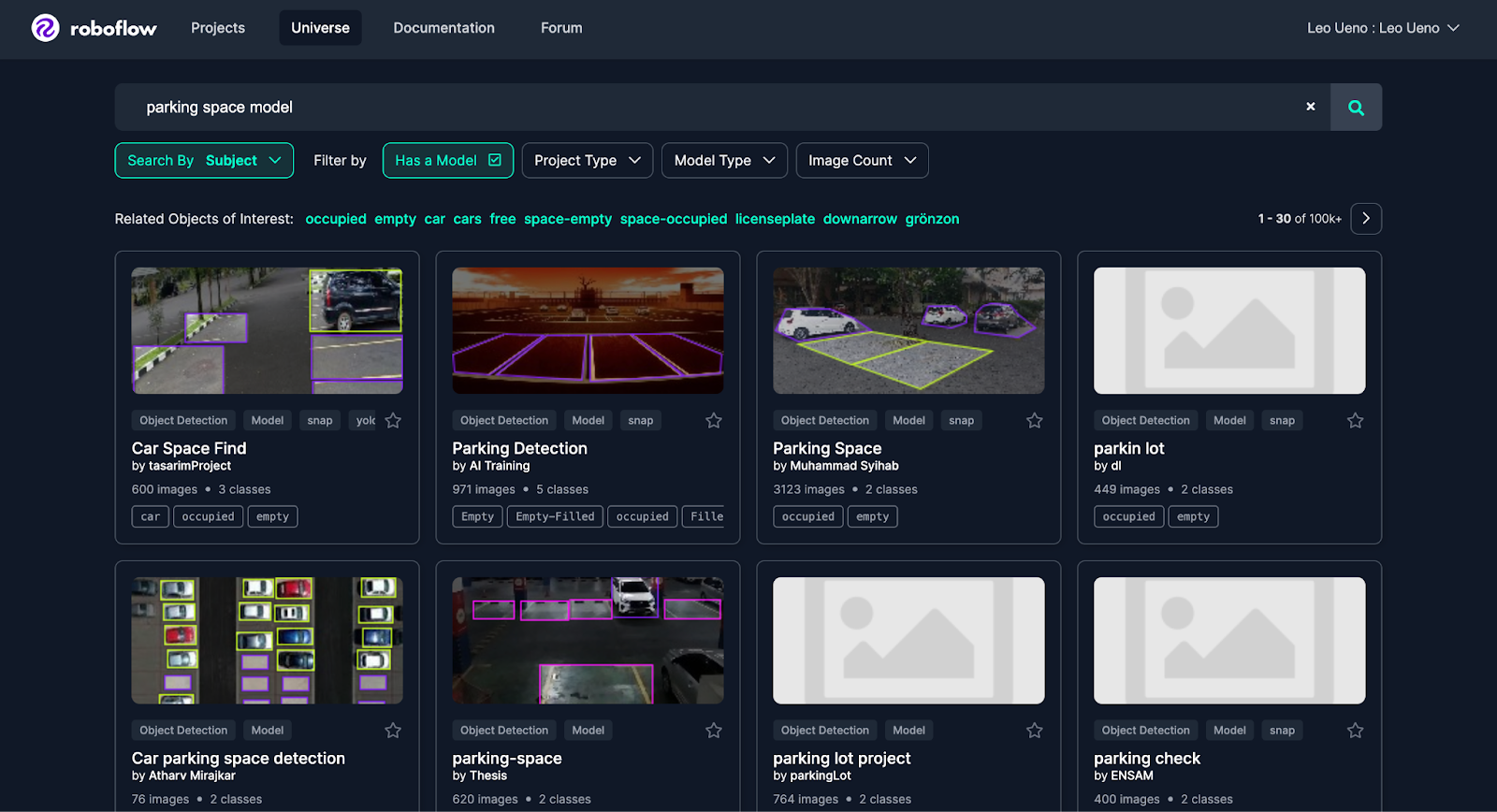Viewport: 1497px width, 812px height.
Task: Click 'empty' class tag on parkin lot card
Action: pyautogui.click(x=1193, y=516)
